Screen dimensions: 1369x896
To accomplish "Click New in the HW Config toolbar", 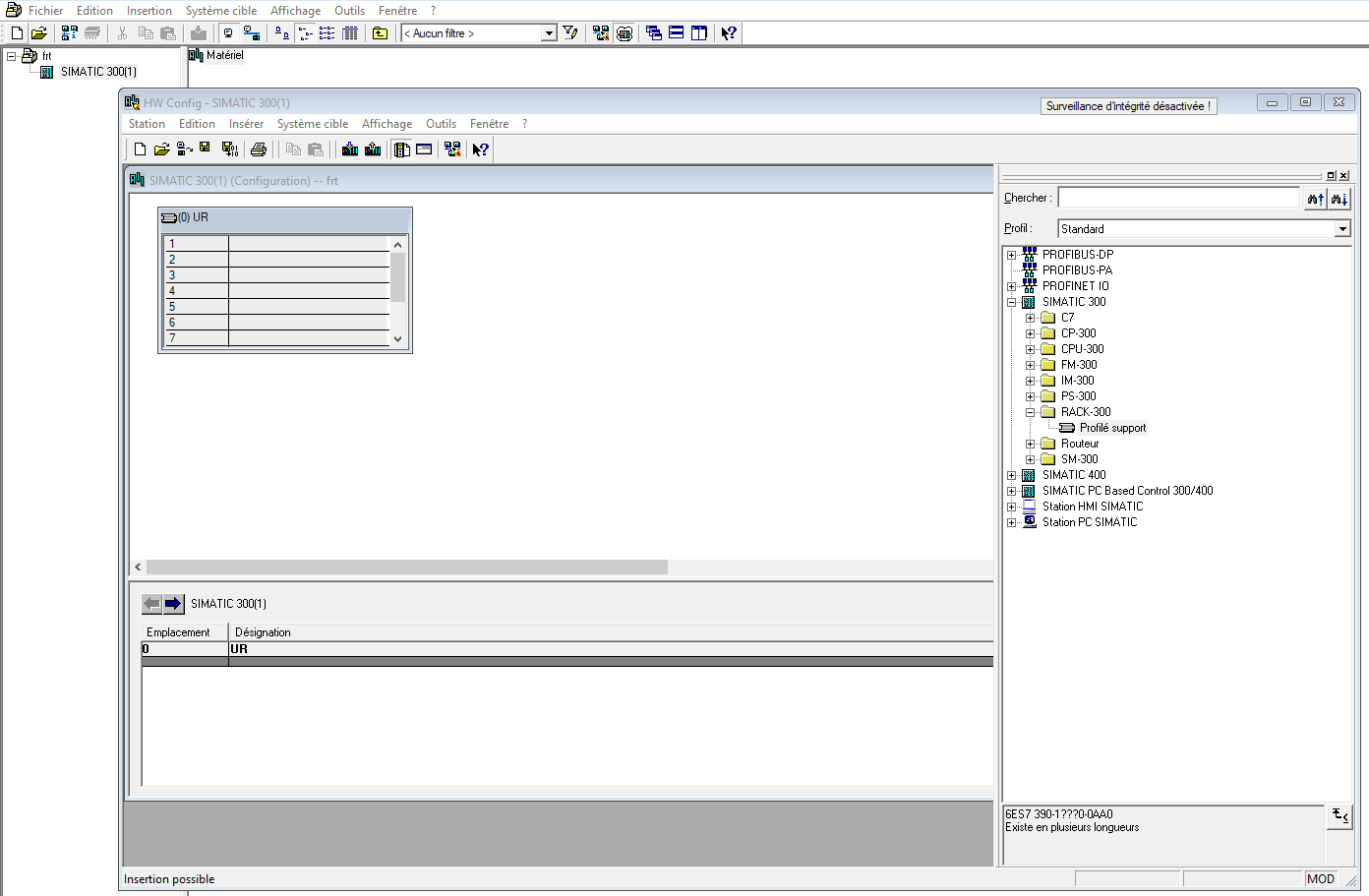I will pyautogui.click(x=140, y=149).
